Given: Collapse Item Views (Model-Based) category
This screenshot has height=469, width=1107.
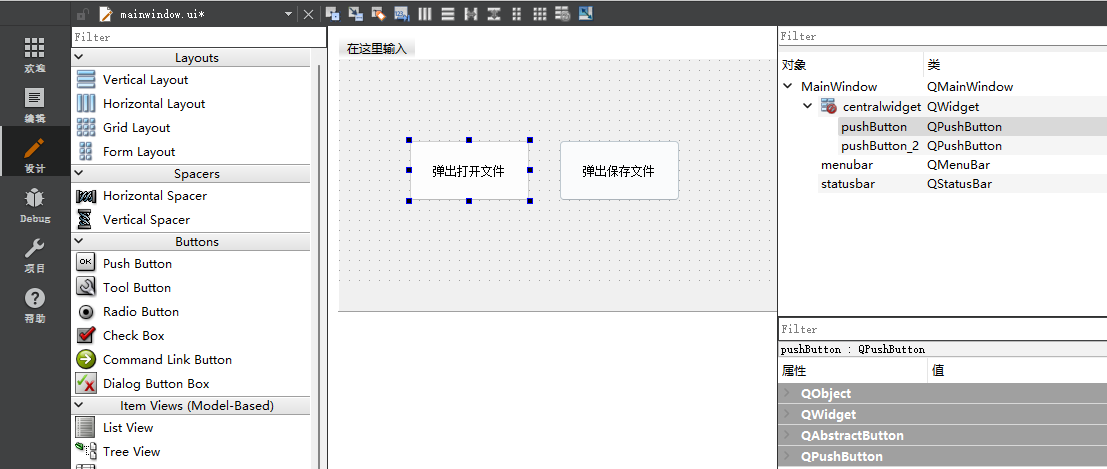Looking at the screenshot, I should pos(79,405).
